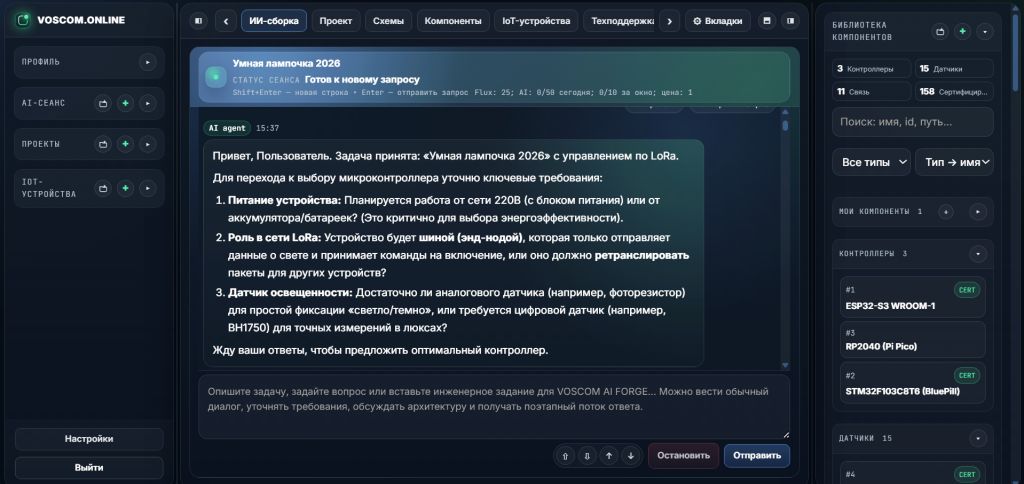Open the Все типы dropdown
The height and width of the screenshot is (484, 1024).
[x=871, y=162]
